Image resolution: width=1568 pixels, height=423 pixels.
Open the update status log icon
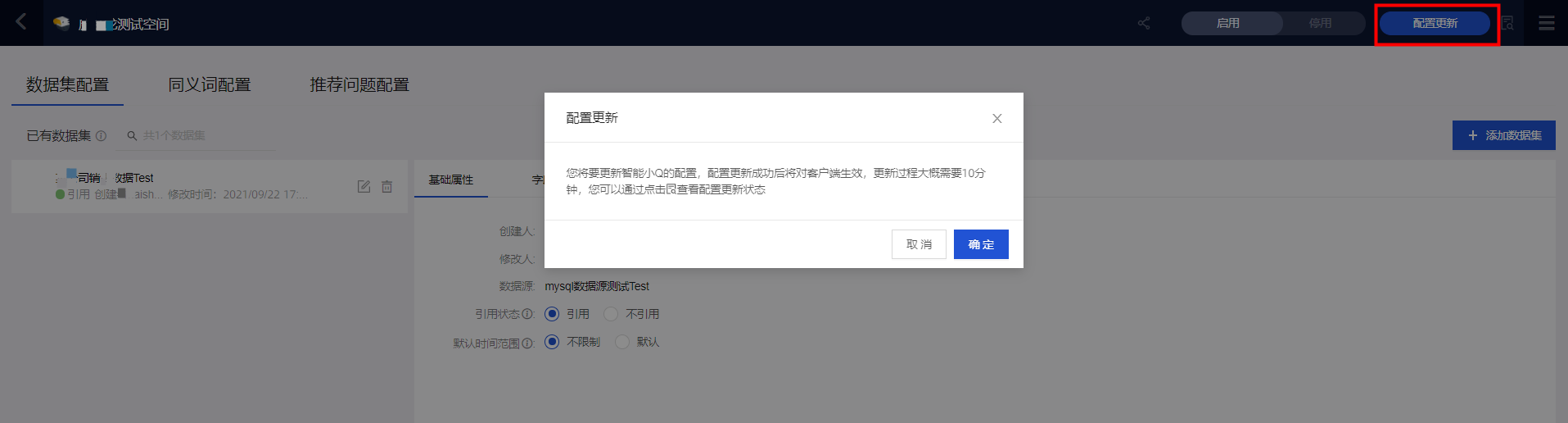(x=1507, y=23)
